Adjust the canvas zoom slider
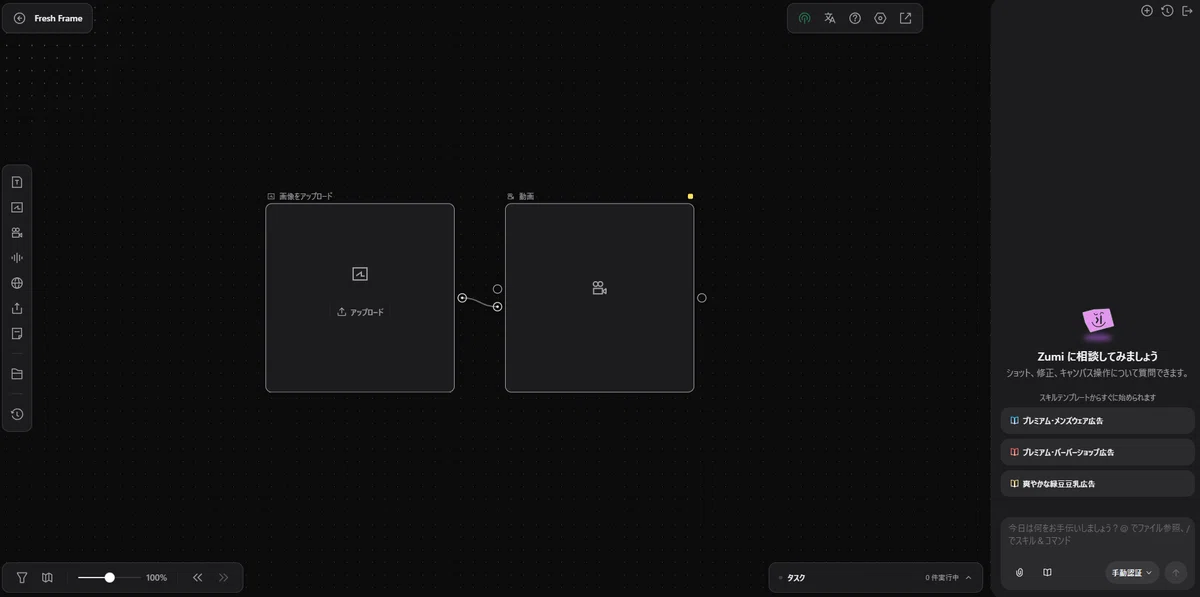Screen dimensions: 1200x597 (x=109, y=577)
